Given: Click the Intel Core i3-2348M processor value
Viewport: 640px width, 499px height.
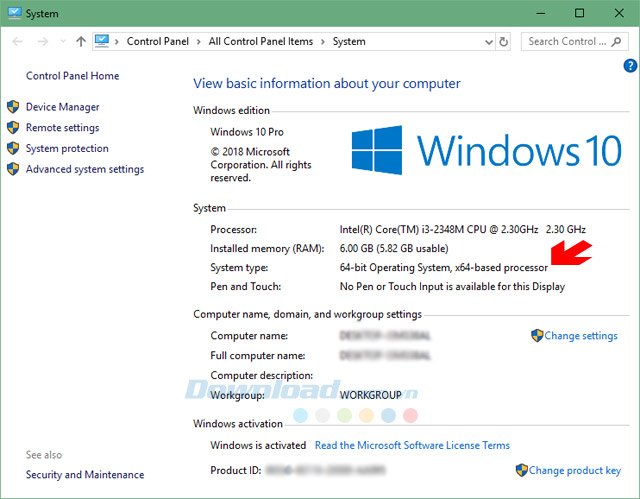Looking at the screenshot, I should pyautogui.click(x=462, y=229).
